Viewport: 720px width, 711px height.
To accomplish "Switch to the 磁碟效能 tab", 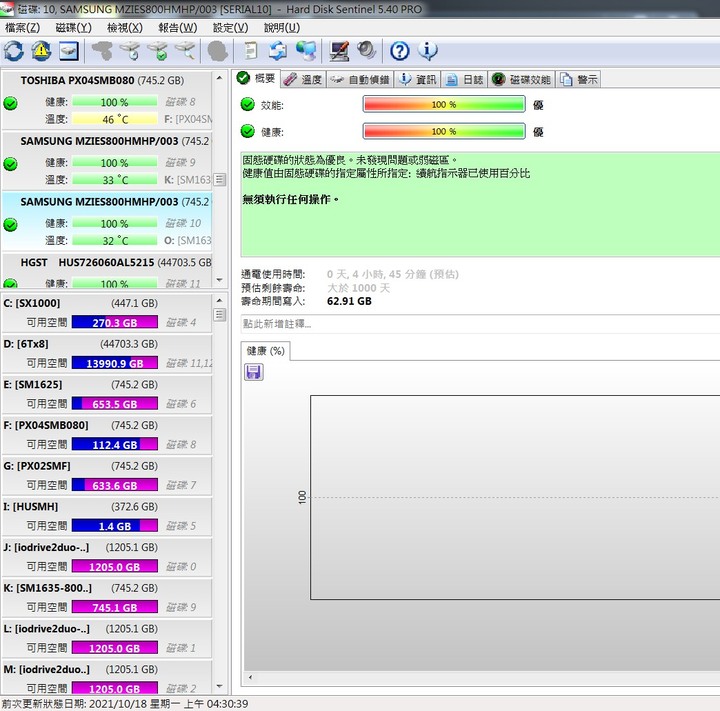I will tap(522, 79).
